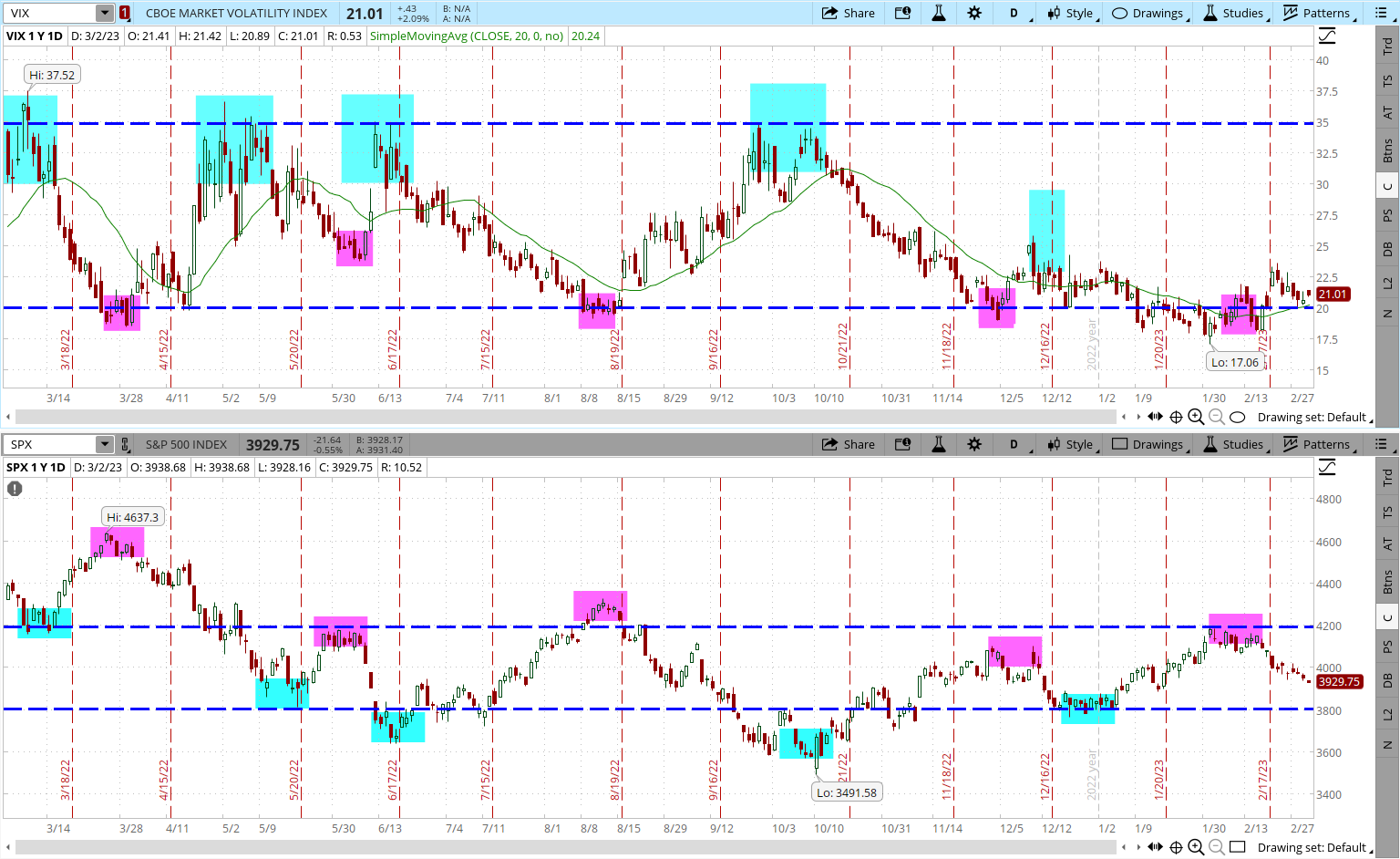The image size is (1400, 859).
Task: Open the Style dropdown on SPX chart
Action: tap(1073, 444)
